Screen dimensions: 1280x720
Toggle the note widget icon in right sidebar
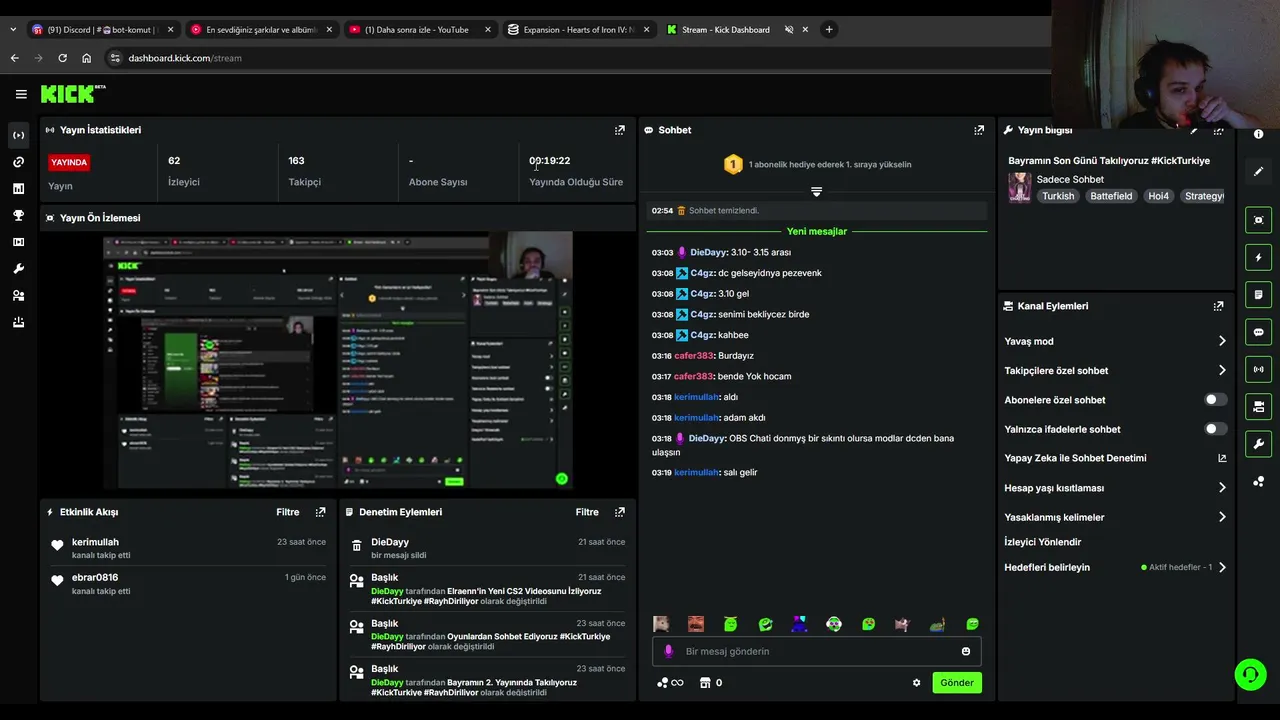(x=1258, y=295)
